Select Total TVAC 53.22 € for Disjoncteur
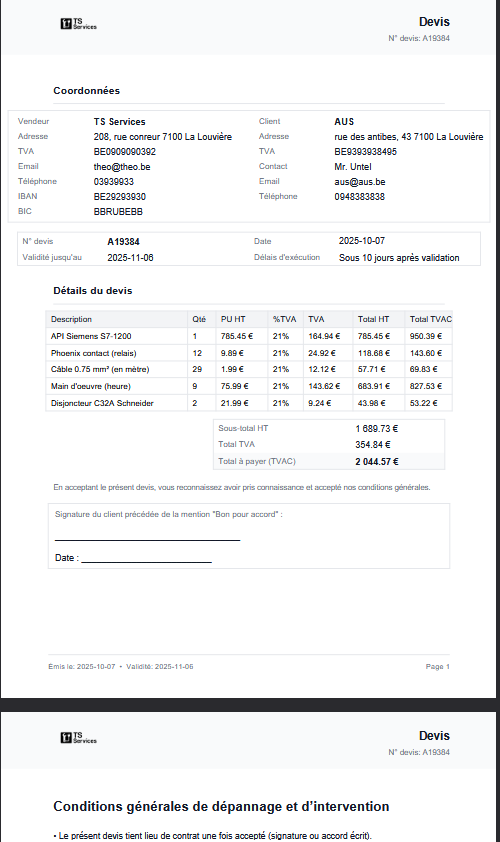500x842 pixels. pos(424,403)
